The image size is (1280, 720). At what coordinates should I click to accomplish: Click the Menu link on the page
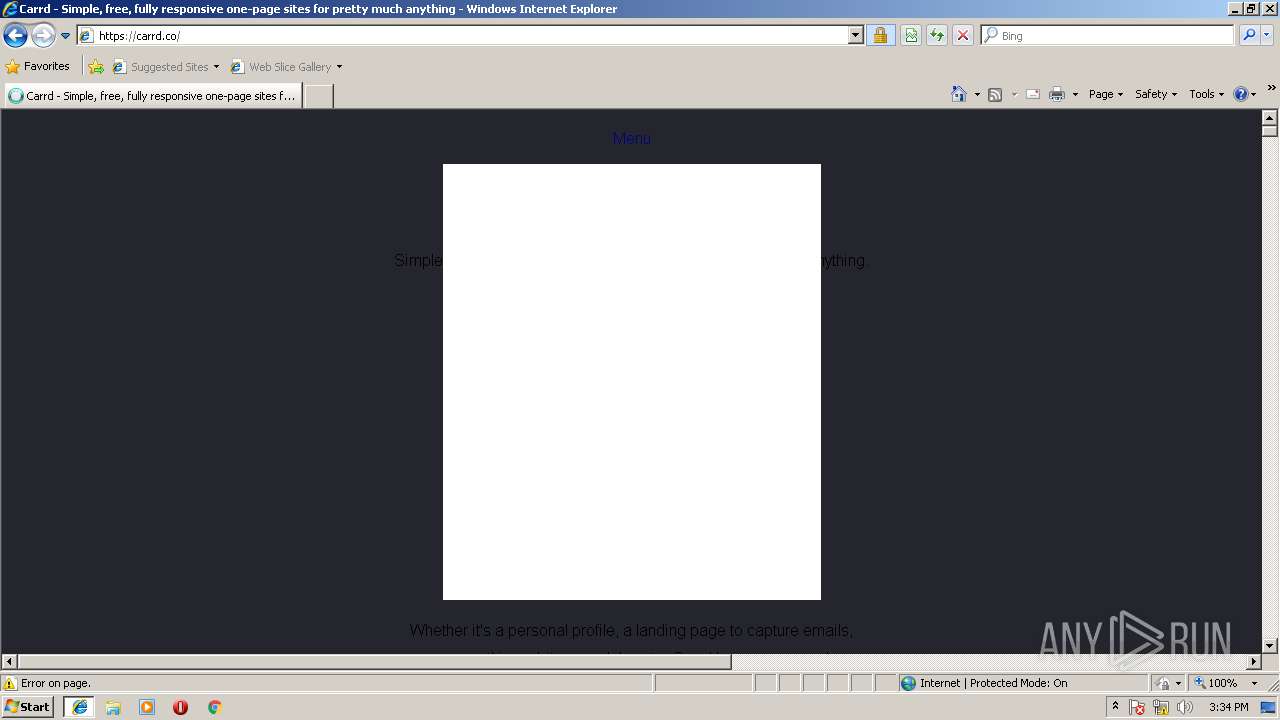632,138
